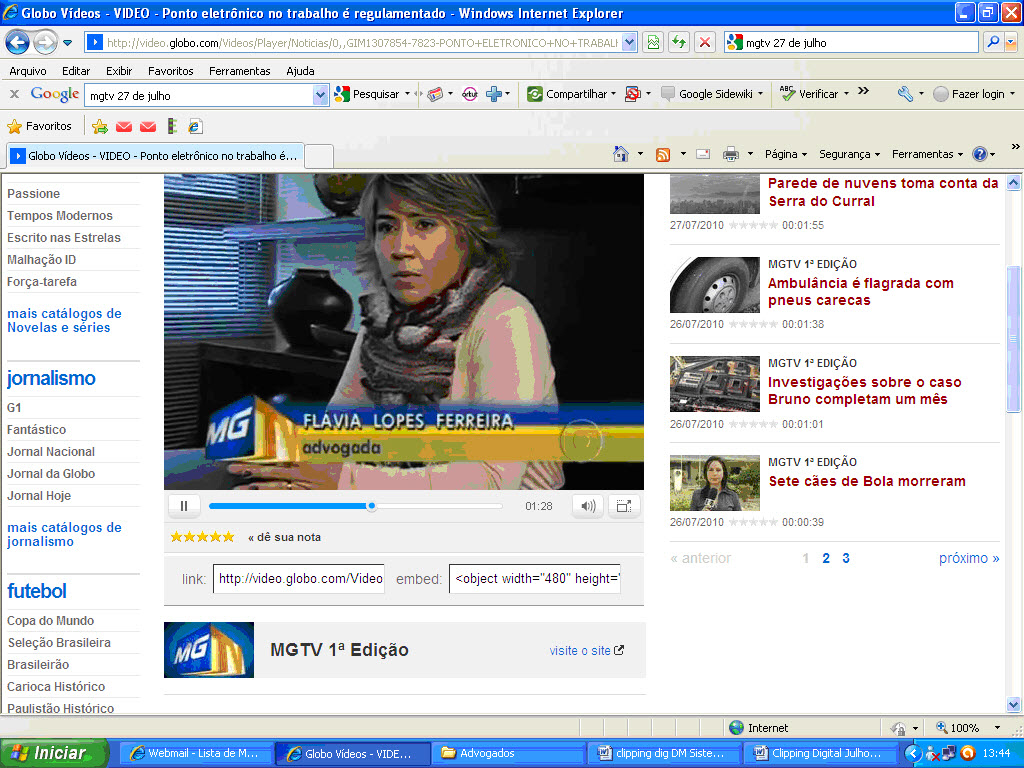Click the Stop loading icon
This screenshot has width=1024, height=768.
tap(705, 43)
